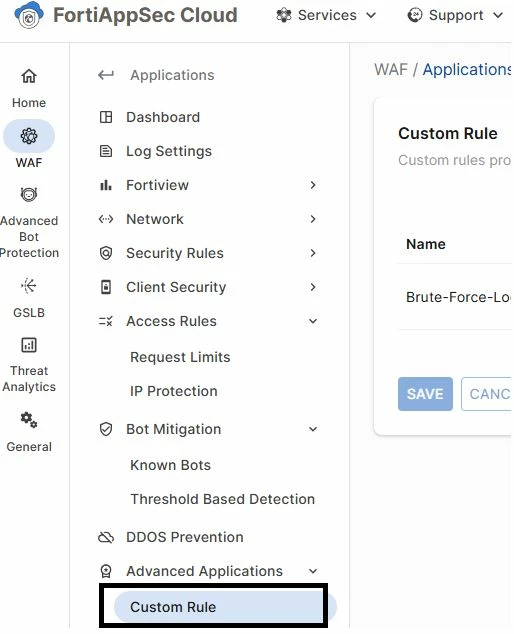Click the DDOS Prevention cloud icon
Viewport: 514px width, 634px height.
(106, 537)
